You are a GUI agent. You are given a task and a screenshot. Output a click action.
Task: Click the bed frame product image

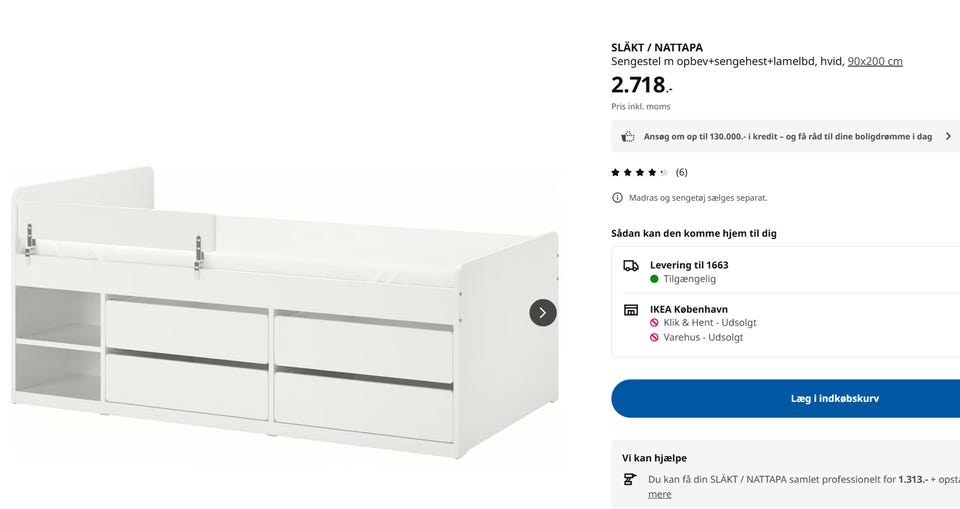285,312
